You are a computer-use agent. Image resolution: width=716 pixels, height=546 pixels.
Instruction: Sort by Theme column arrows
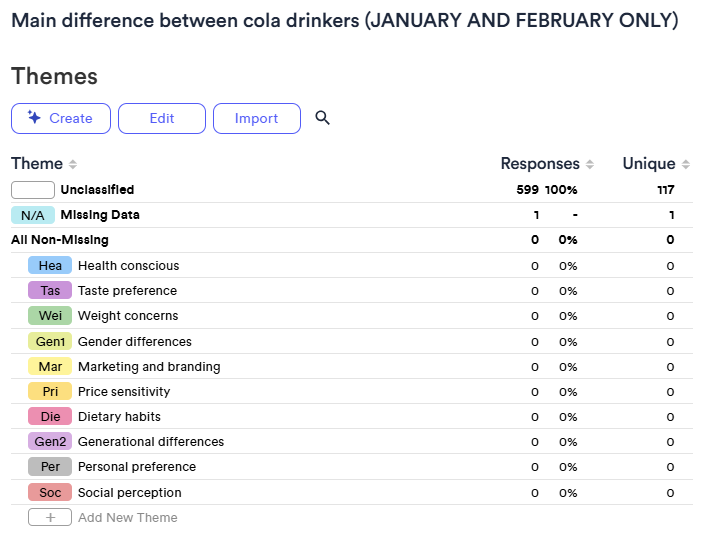click(73, 164)
